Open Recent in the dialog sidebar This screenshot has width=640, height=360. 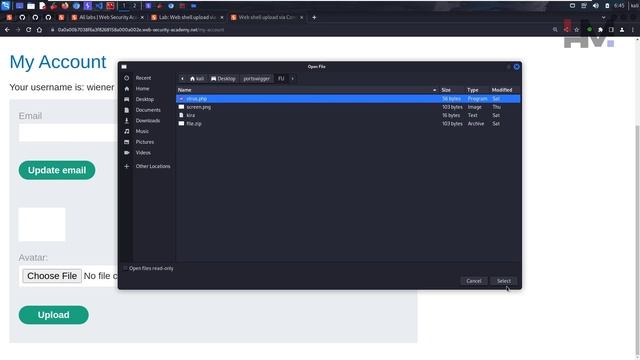[x=143, y=78]
